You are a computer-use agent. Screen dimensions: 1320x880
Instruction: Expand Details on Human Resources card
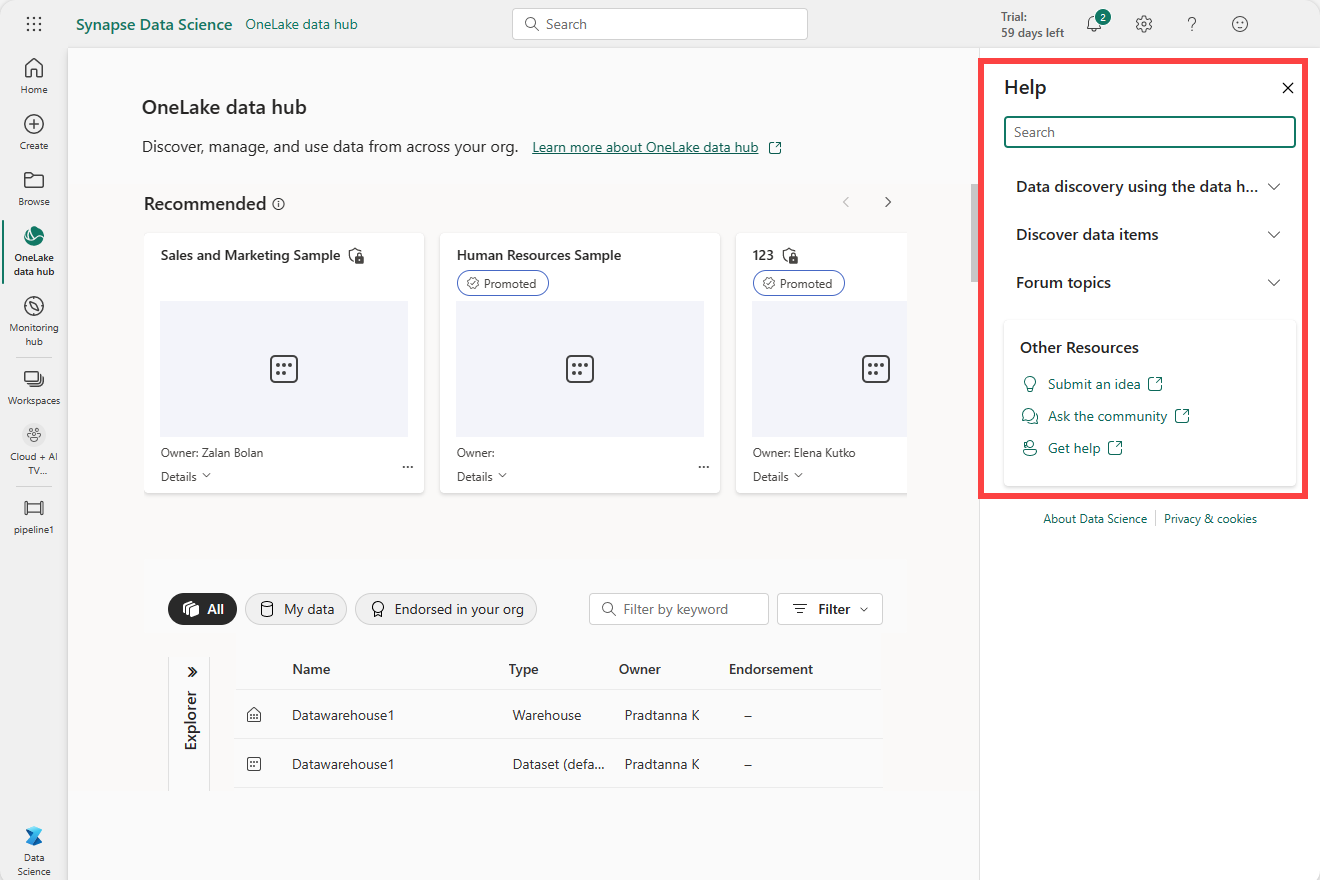482,477
